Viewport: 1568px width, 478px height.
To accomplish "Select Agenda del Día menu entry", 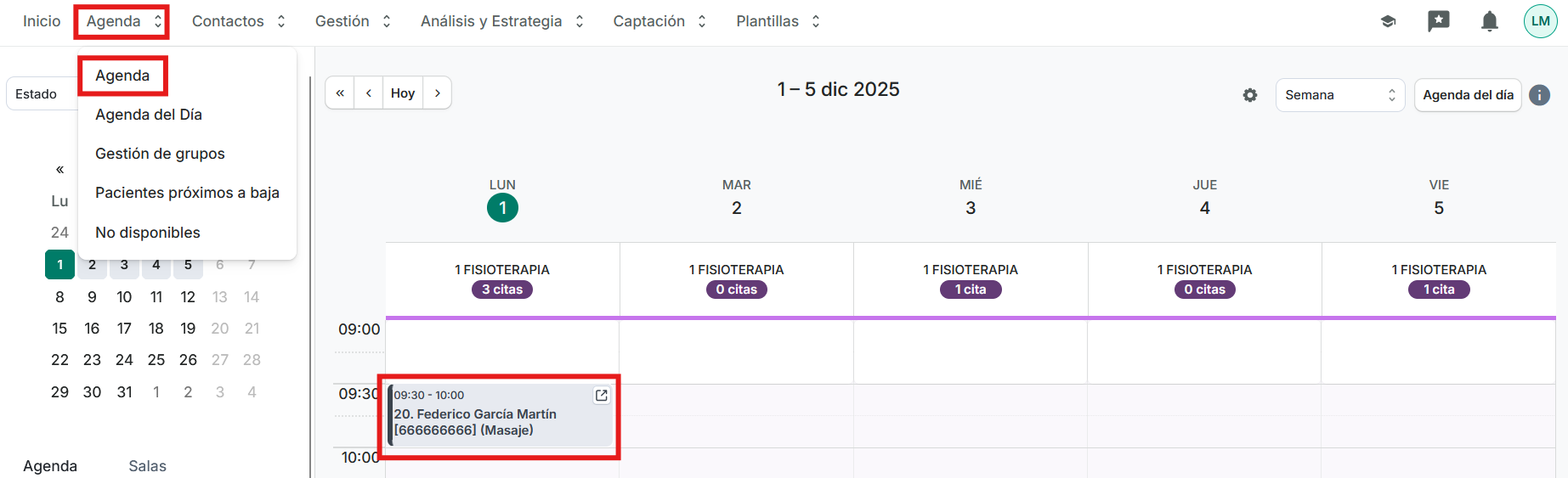I will tap(149, 115).
